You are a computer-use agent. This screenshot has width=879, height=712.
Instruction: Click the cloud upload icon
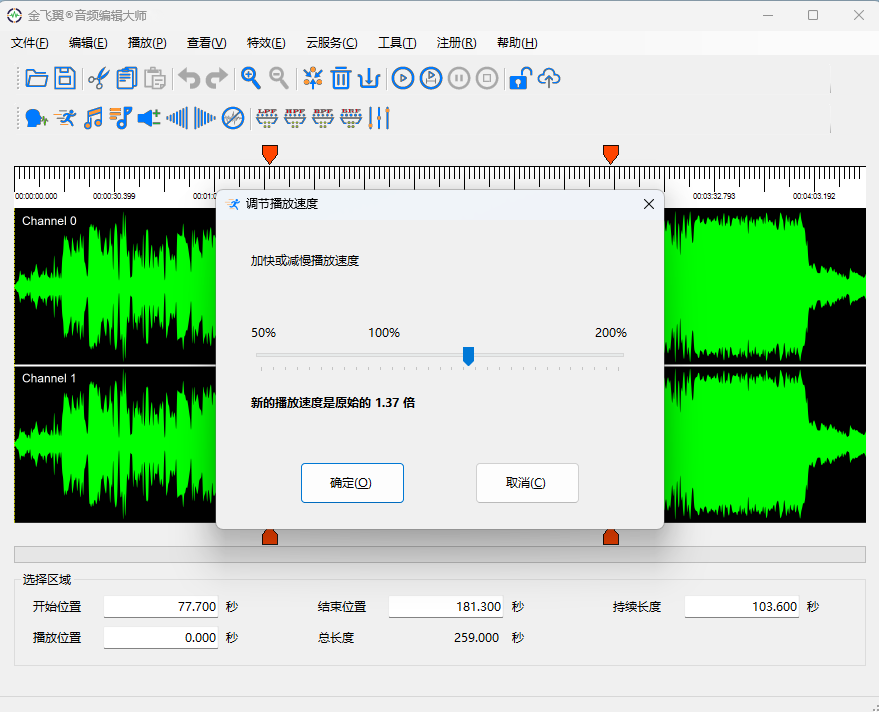pos(549,78)
